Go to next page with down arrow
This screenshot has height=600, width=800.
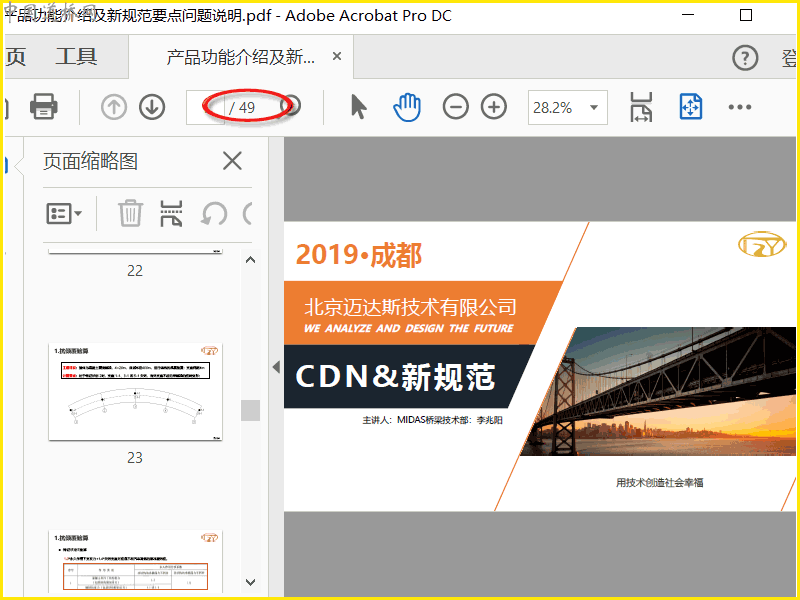coord(152,108)
